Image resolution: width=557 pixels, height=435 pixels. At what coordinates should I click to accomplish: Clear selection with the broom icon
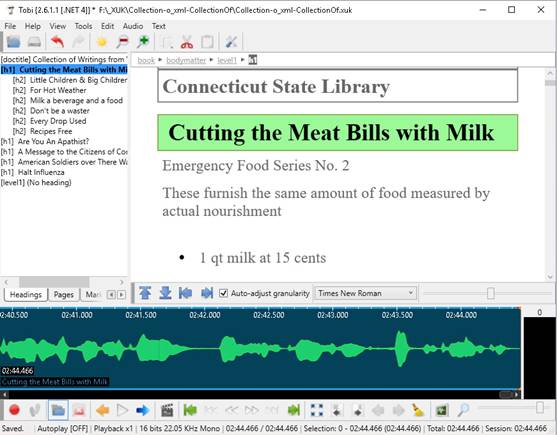coord(418,410)
